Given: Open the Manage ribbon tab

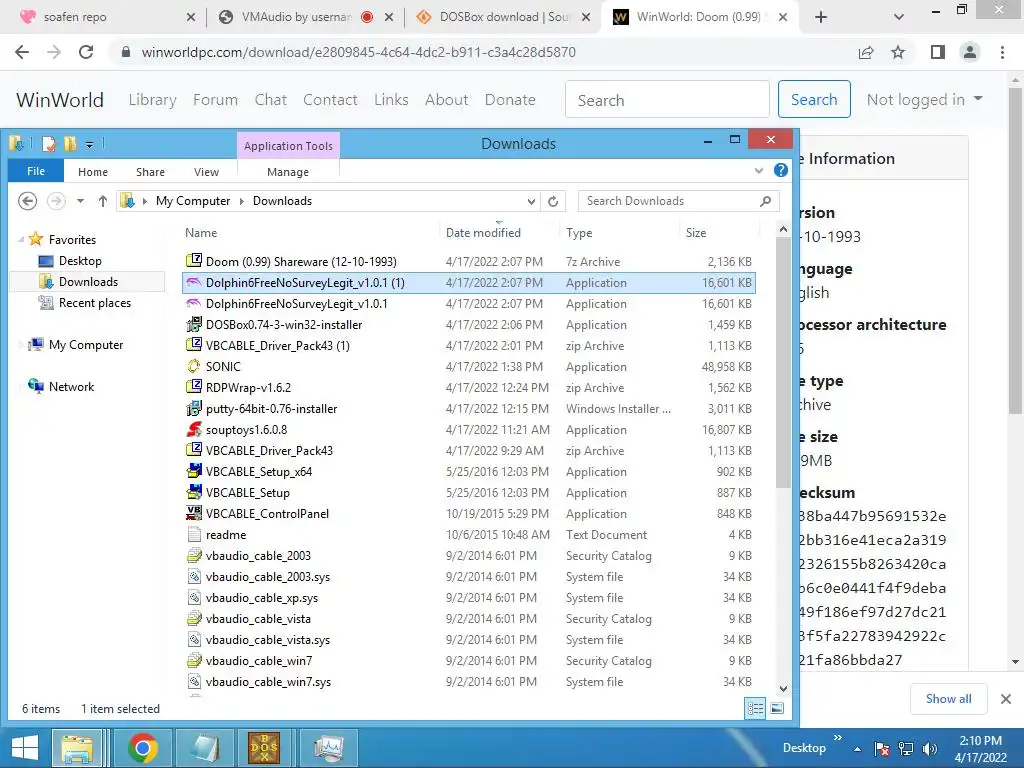Looking at the screenshot, I should tap(288, 172).
